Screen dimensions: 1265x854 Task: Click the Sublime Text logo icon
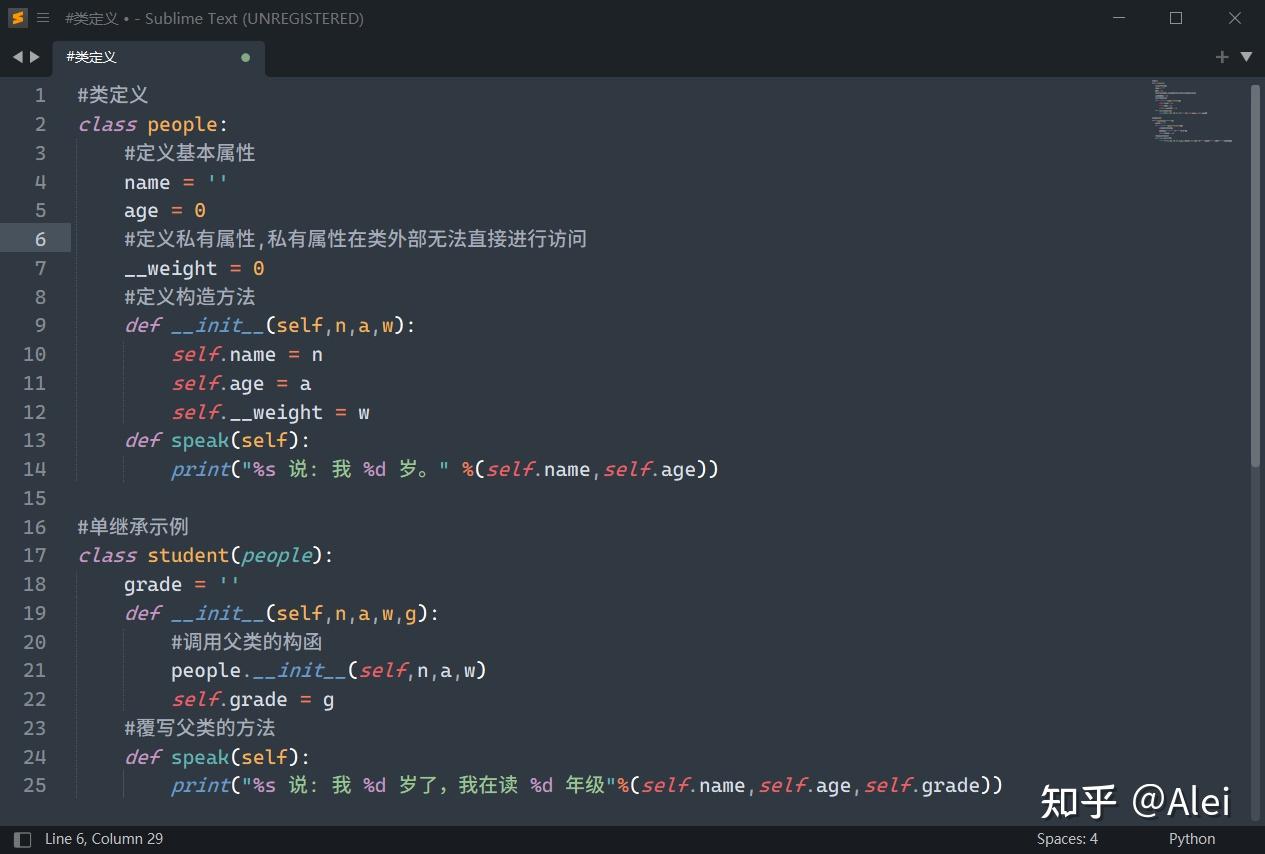[x=18, y=18]
